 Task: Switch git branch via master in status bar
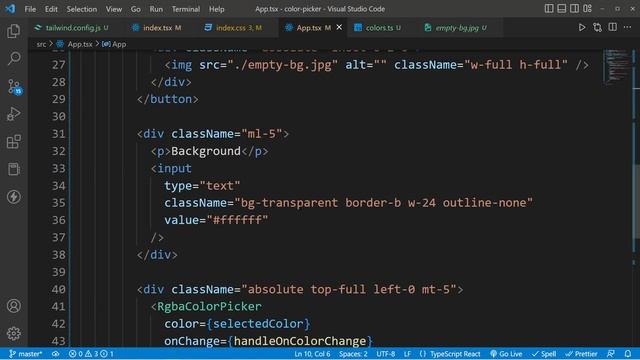[26, 353]
